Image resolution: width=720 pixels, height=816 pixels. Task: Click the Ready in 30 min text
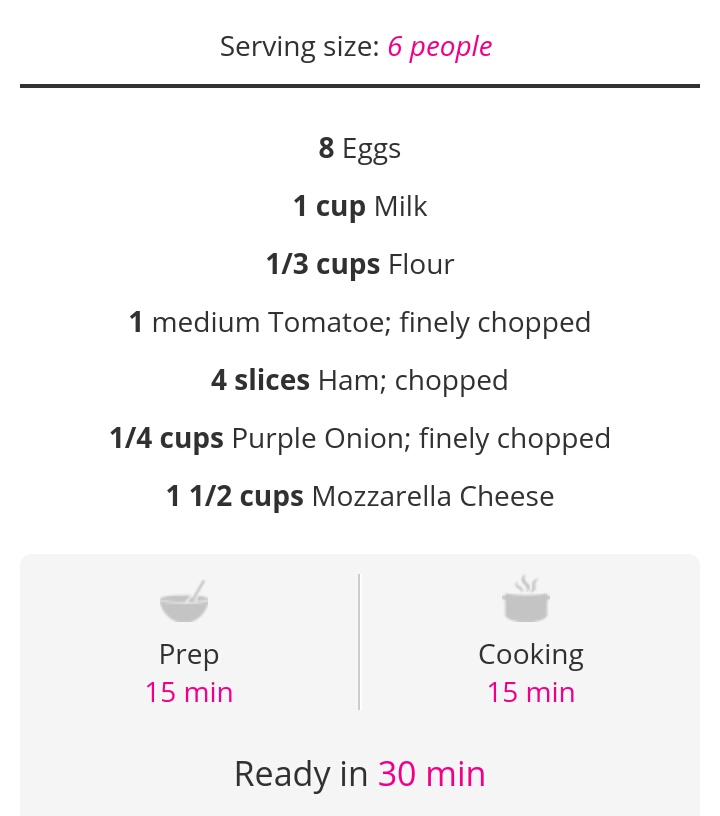coord(360,774)
